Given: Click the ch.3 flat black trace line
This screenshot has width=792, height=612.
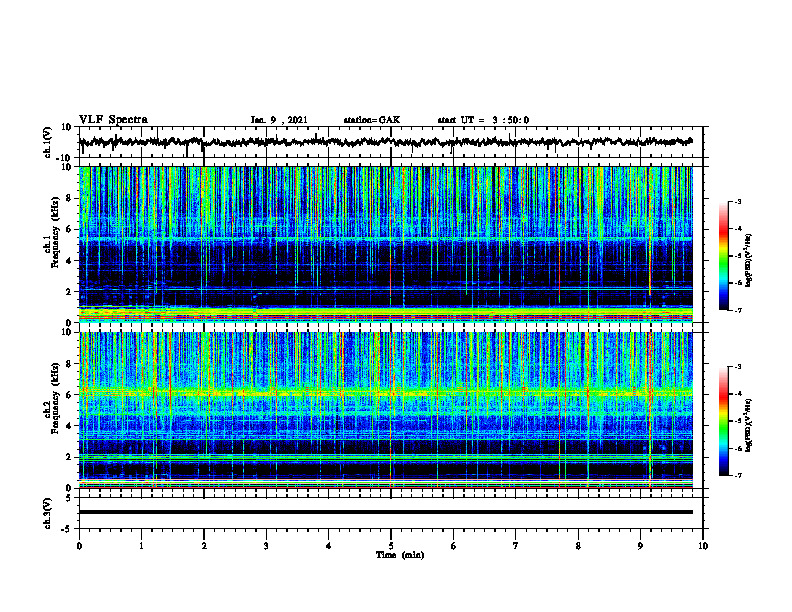Looking at the screenshot, I should (385, 512).
